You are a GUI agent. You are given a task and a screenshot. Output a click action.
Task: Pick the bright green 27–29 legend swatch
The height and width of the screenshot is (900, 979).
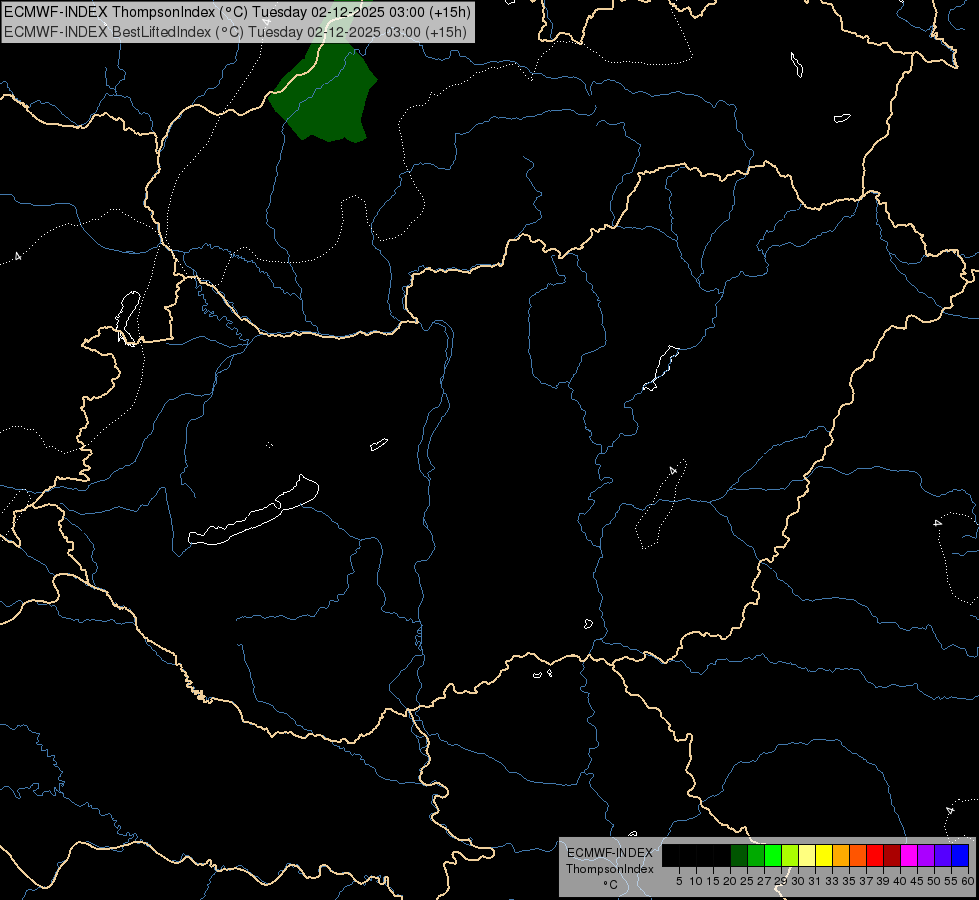tap(774, 855)
